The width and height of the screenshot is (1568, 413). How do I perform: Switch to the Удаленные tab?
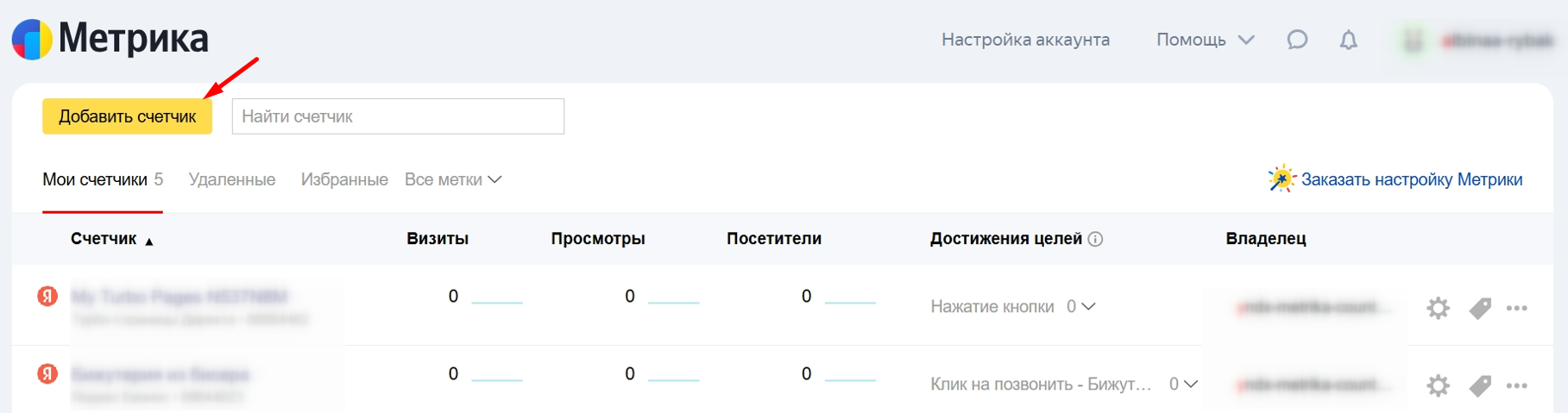coord(232,179)
